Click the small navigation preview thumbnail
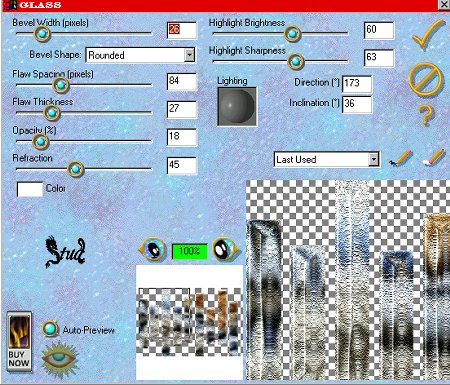 point(189,322)
